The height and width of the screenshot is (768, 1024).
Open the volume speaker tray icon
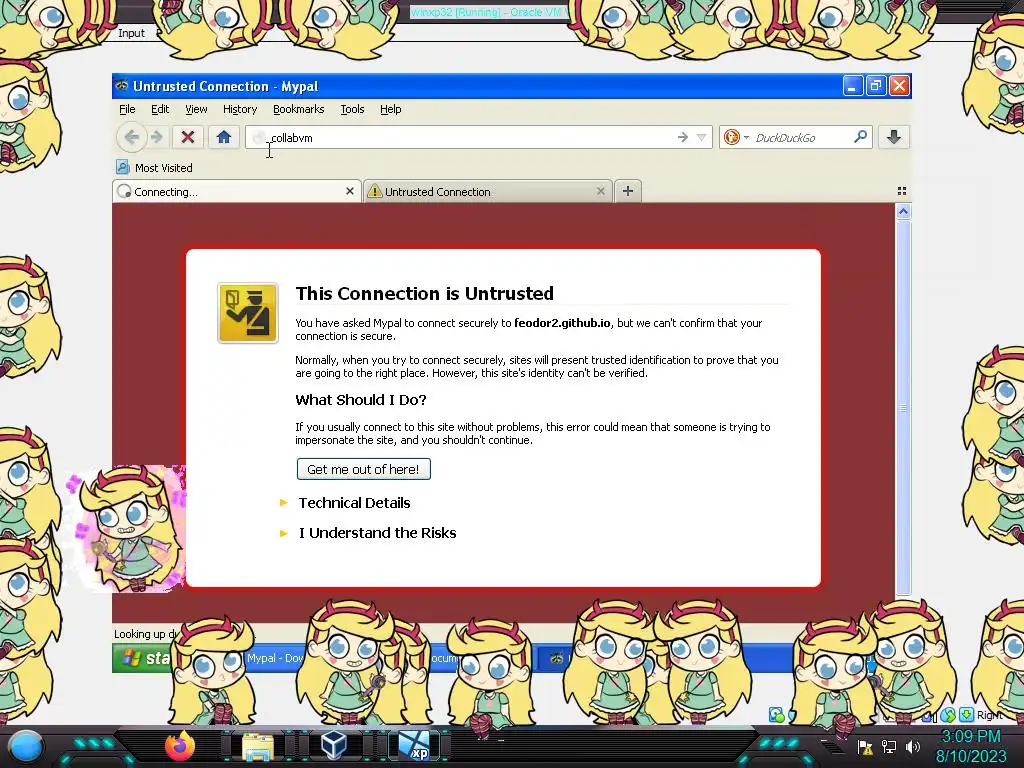[913, 746]
